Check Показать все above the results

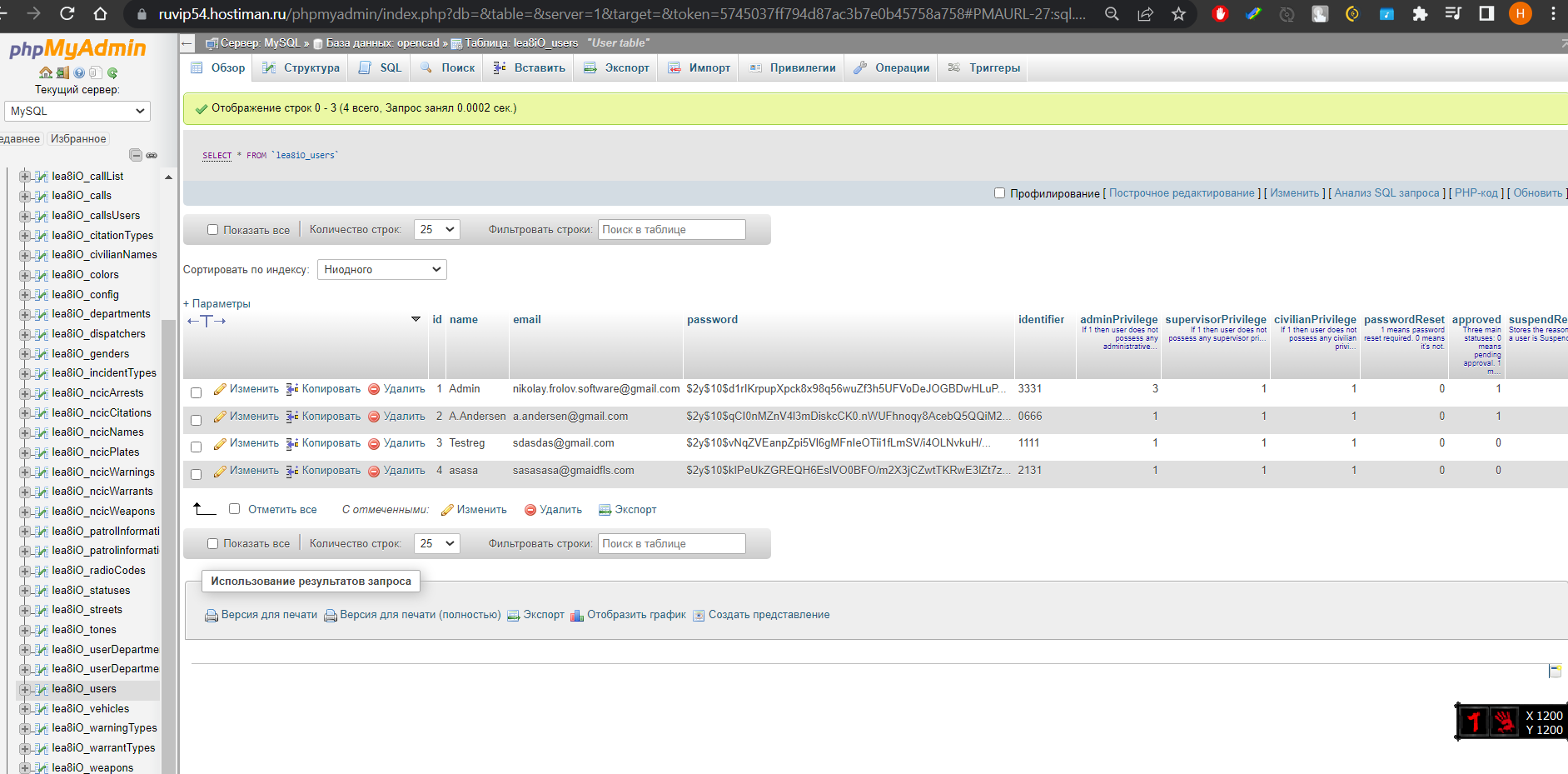(212, 229)
